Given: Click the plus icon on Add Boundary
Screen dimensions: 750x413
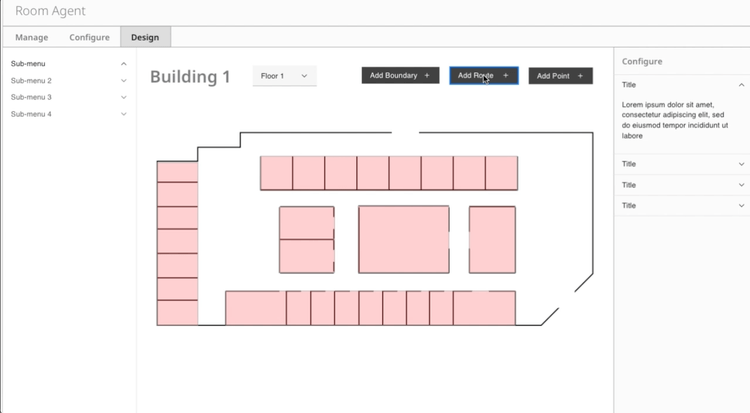Looking at the screenshot, I should 427,76.
